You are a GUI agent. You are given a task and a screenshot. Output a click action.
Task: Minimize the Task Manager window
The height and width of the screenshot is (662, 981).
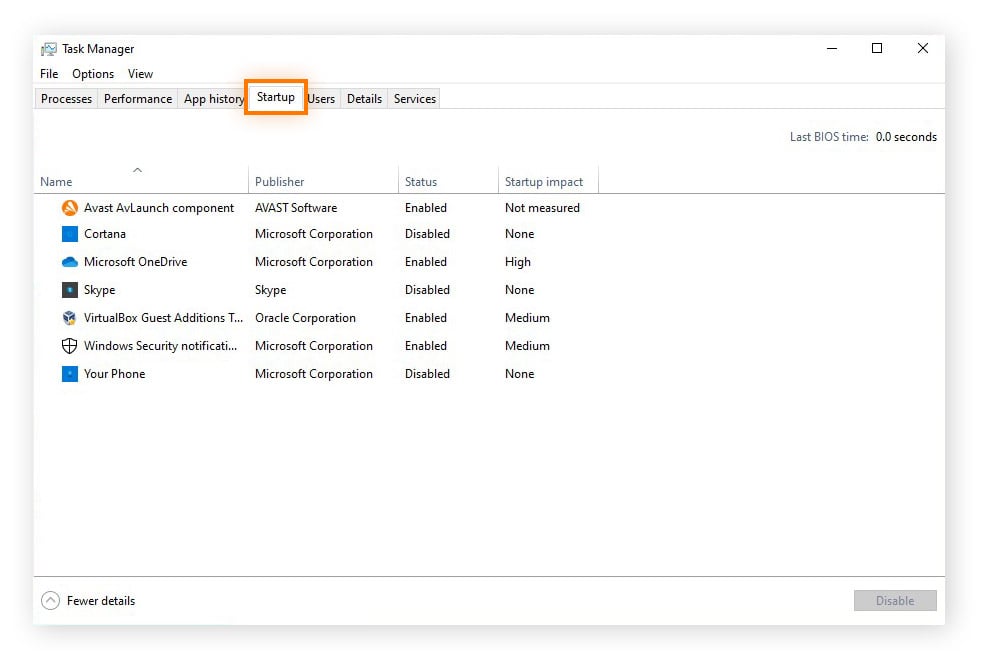(831, 48)
